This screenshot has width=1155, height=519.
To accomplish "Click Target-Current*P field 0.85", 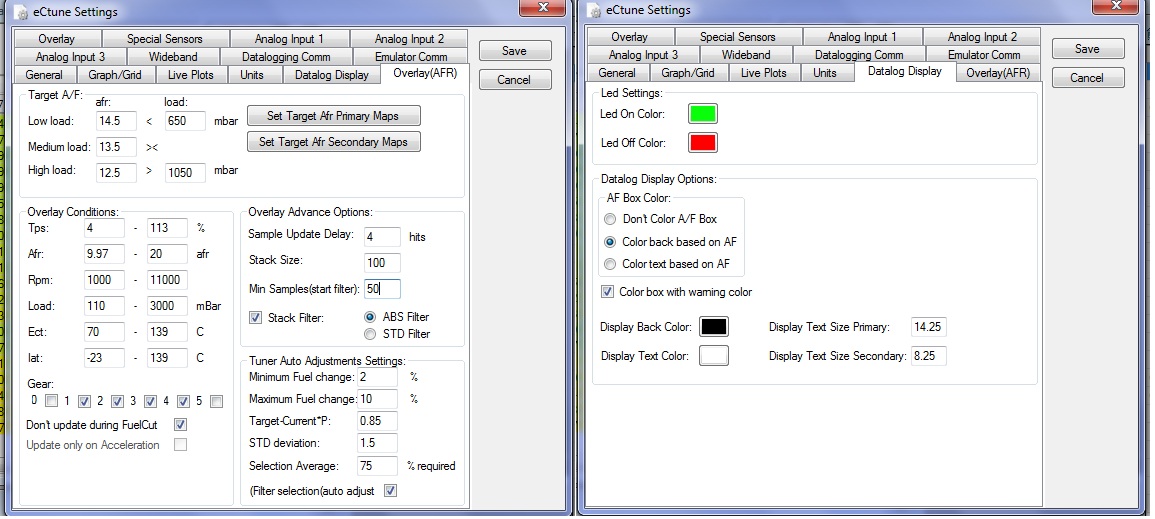I will pyautogui.click(x=377, y=421).
